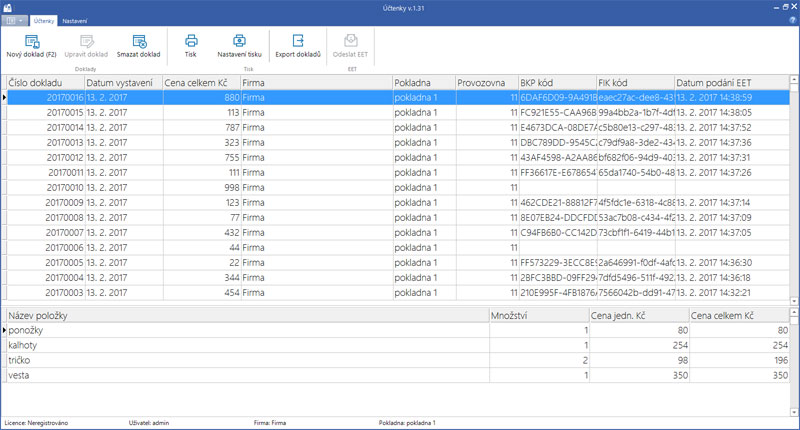Click the Nový doklad (F2) icon
This screenshot has width=800, height=430.
tap(31, 41)
